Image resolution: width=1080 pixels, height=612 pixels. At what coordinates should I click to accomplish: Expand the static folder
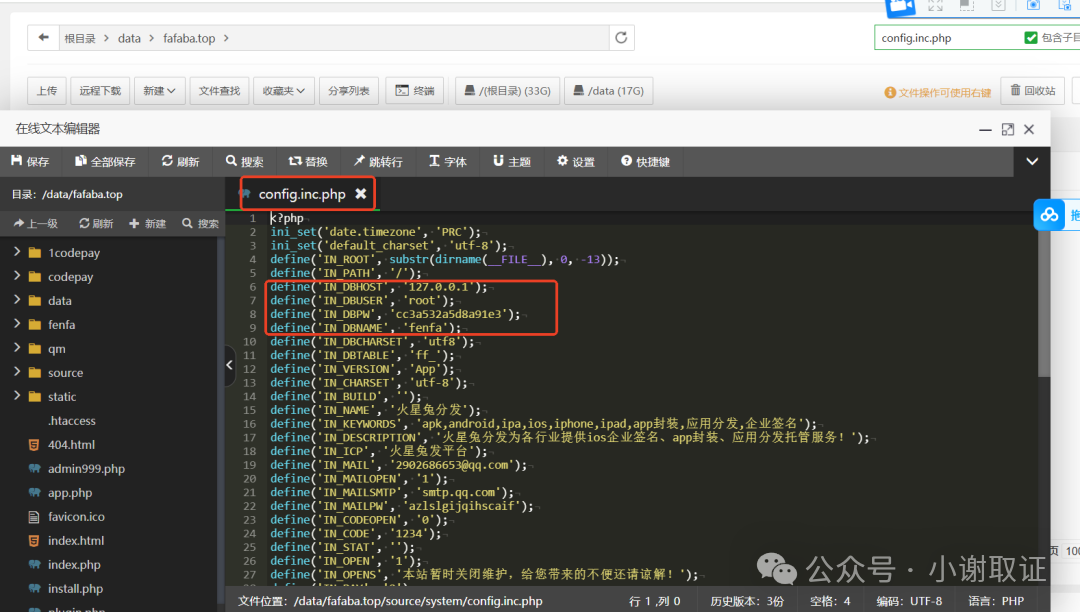point(17,397)
